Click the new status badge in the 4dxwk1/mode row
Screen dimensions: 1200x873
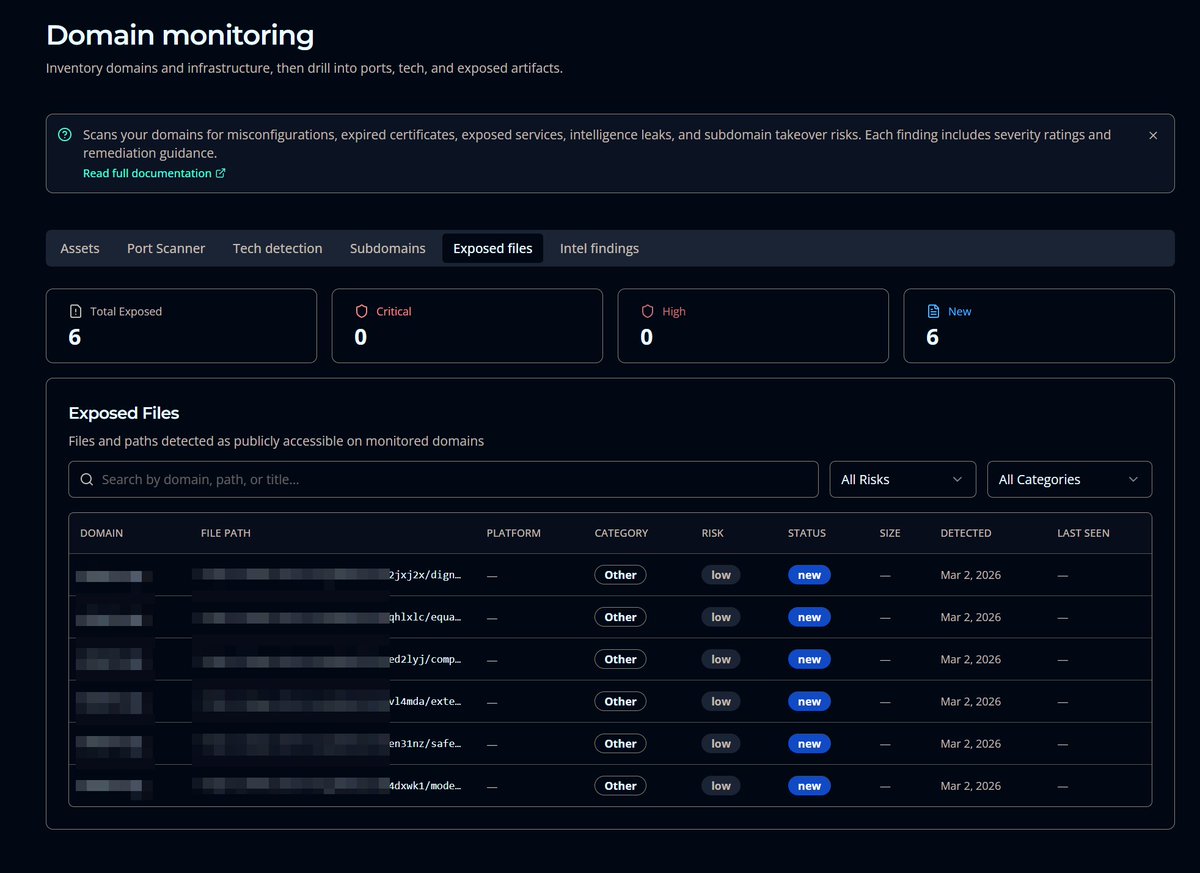809,785
